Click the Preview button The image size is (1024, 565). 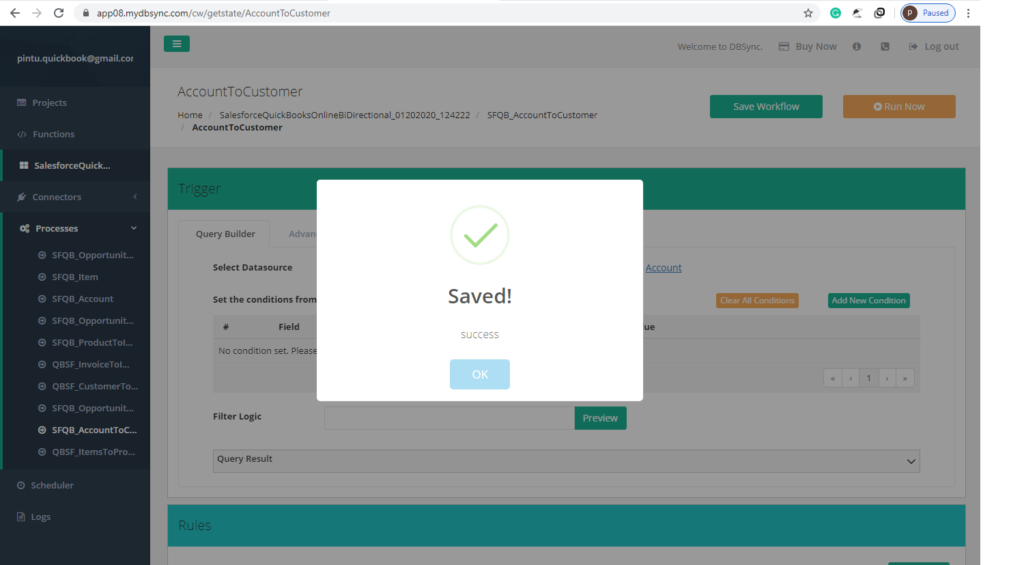tap(600, 418)
